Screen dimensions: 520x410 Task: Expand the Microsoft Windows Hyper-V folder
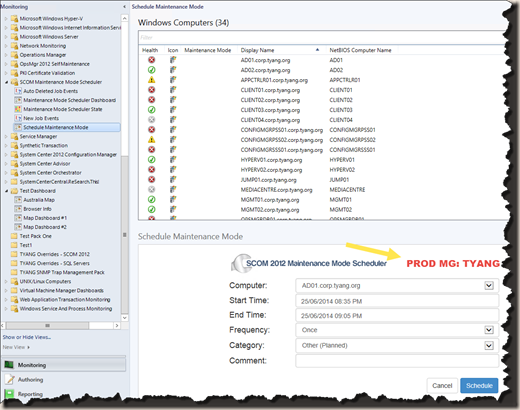[6, 19]
